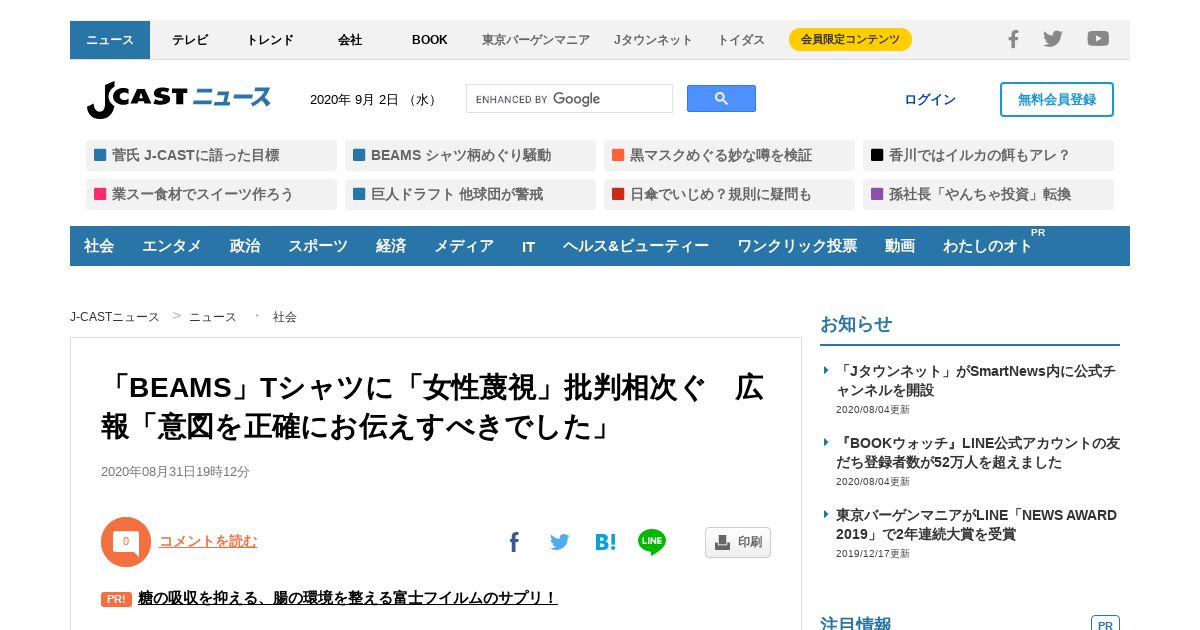The height and width of the screenshot is (630, 1200).
Task: Open topic 孫社長「やんちゃ投資」転換
Action: point(988,194)
